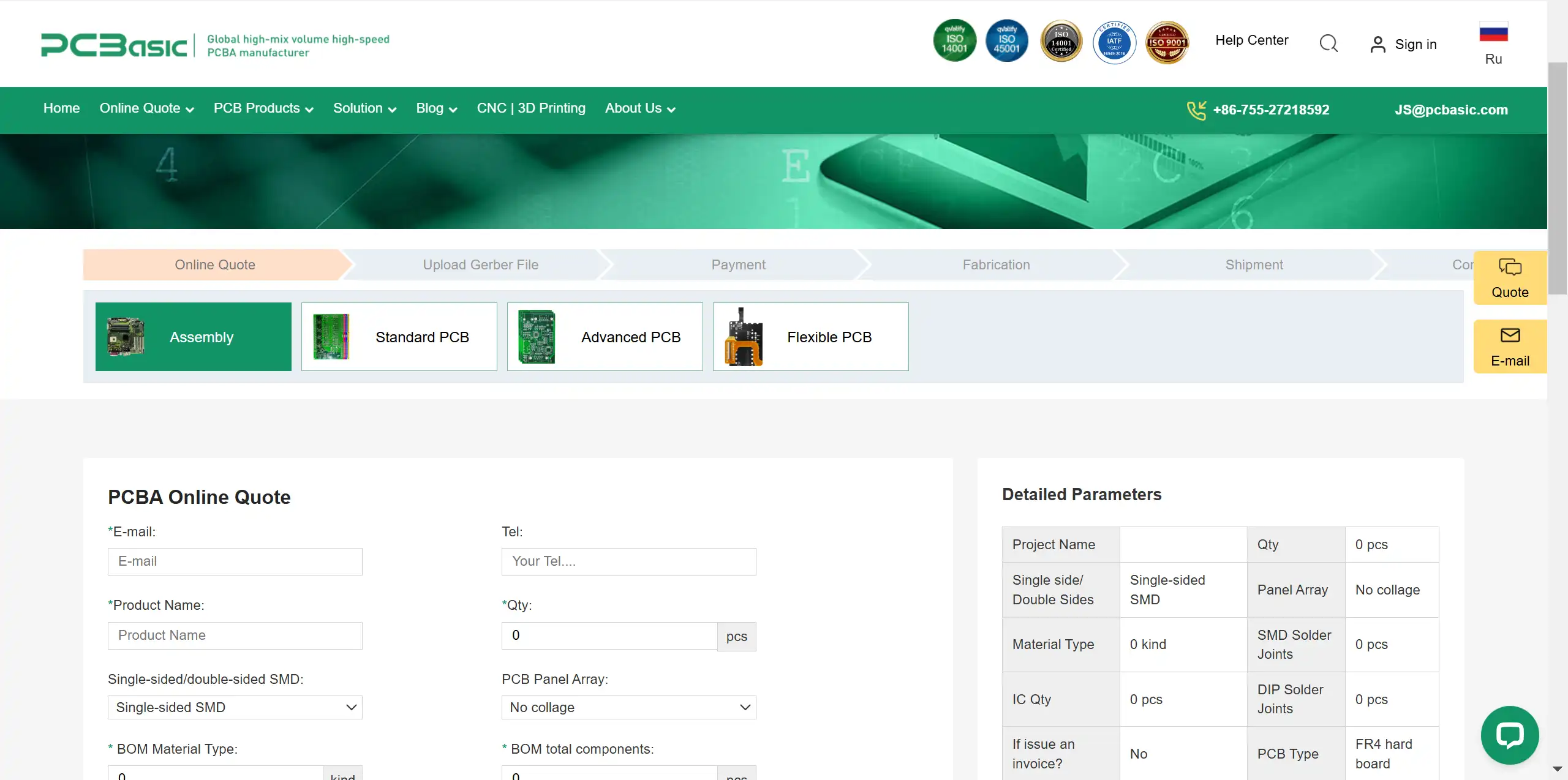
Task: Select the Standard PCB tab
Action: click(399, 337)
